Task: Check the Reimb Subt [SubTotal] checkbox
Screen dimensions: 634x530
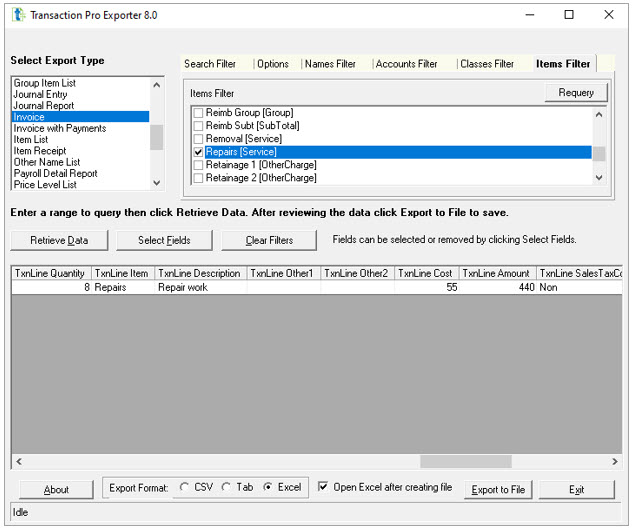Action: coord(198,126)
